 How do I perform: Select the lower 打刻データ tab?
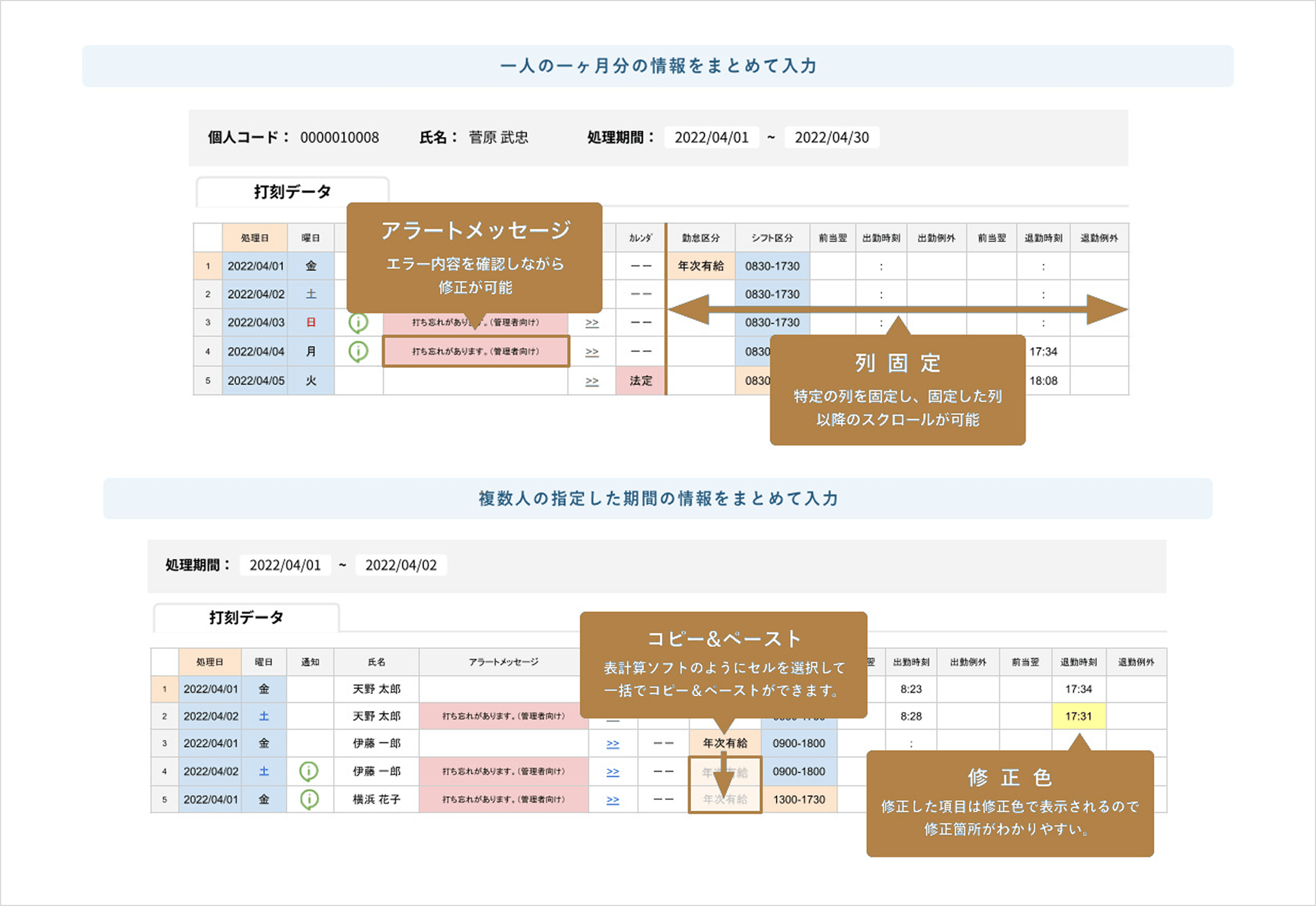pos(246,618)
